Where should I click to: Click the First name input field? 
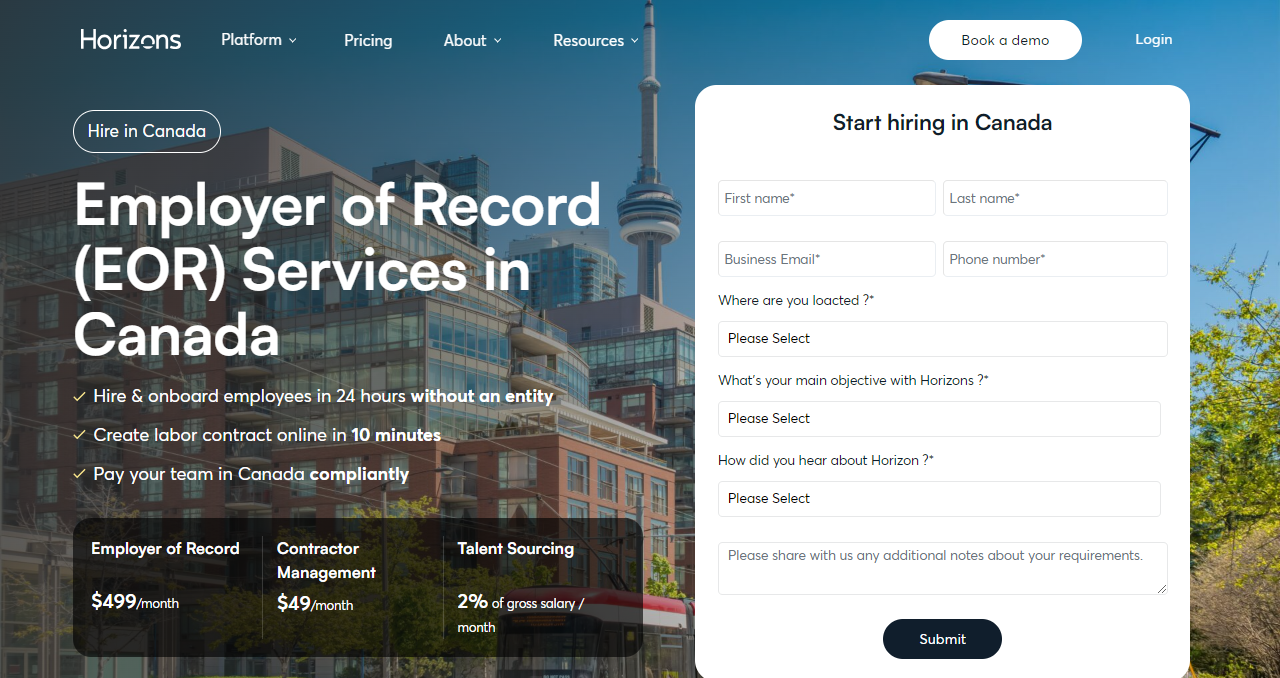click(826, 198)
